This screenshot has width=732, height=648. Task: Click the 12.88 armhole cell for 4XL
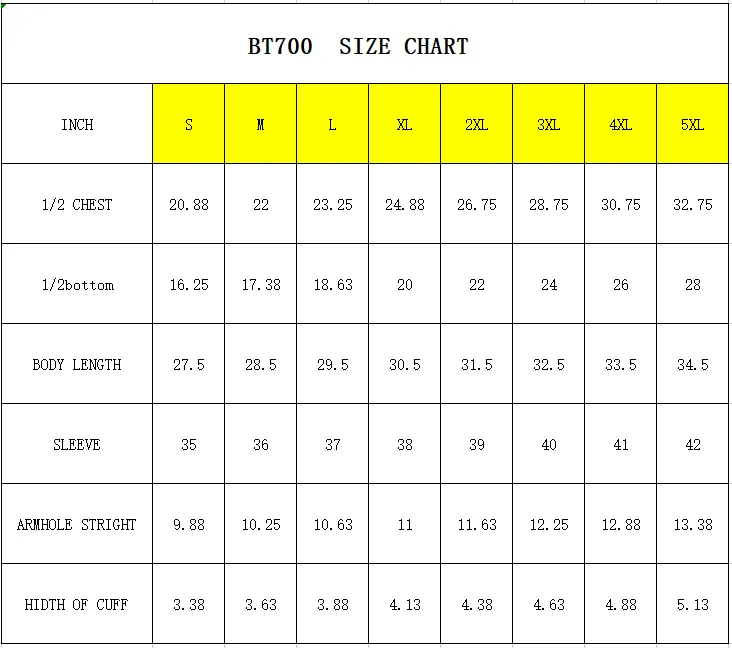(620, 524)
